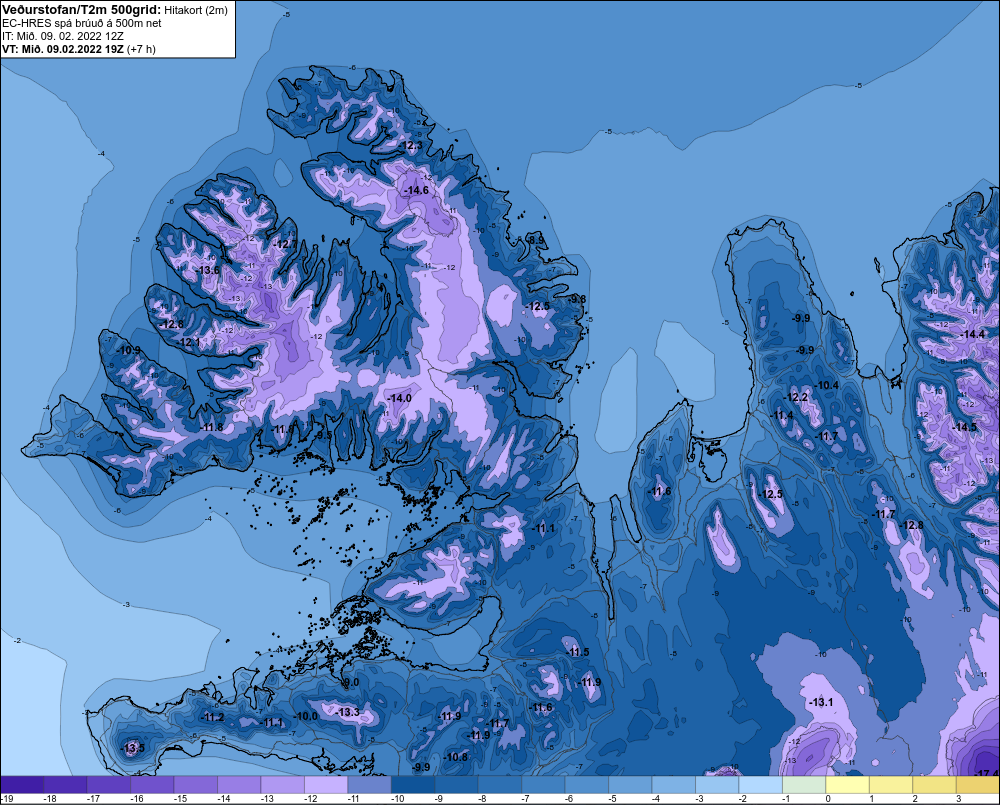Viewport: 1000px width, 805px height.
Task: Click the 3 tick label on the legend
Action: pyautogui.click(x=958, y=799)
